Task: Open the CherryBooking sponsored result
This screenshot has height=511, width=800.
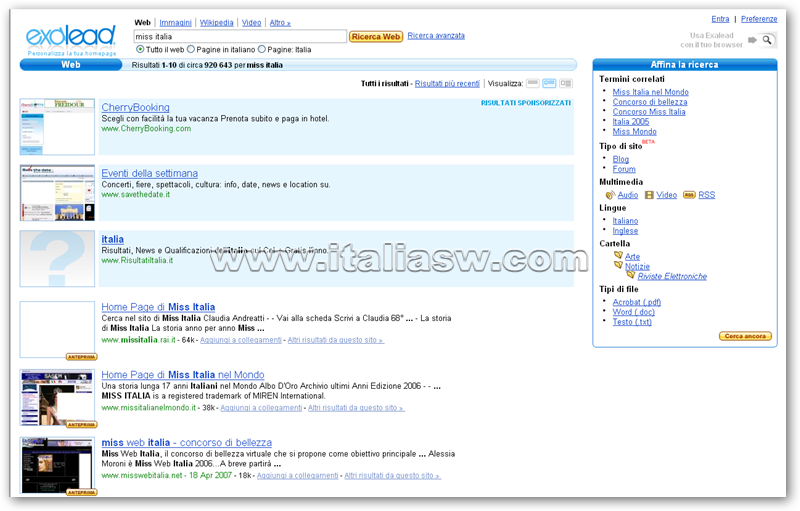Action: 135,107
